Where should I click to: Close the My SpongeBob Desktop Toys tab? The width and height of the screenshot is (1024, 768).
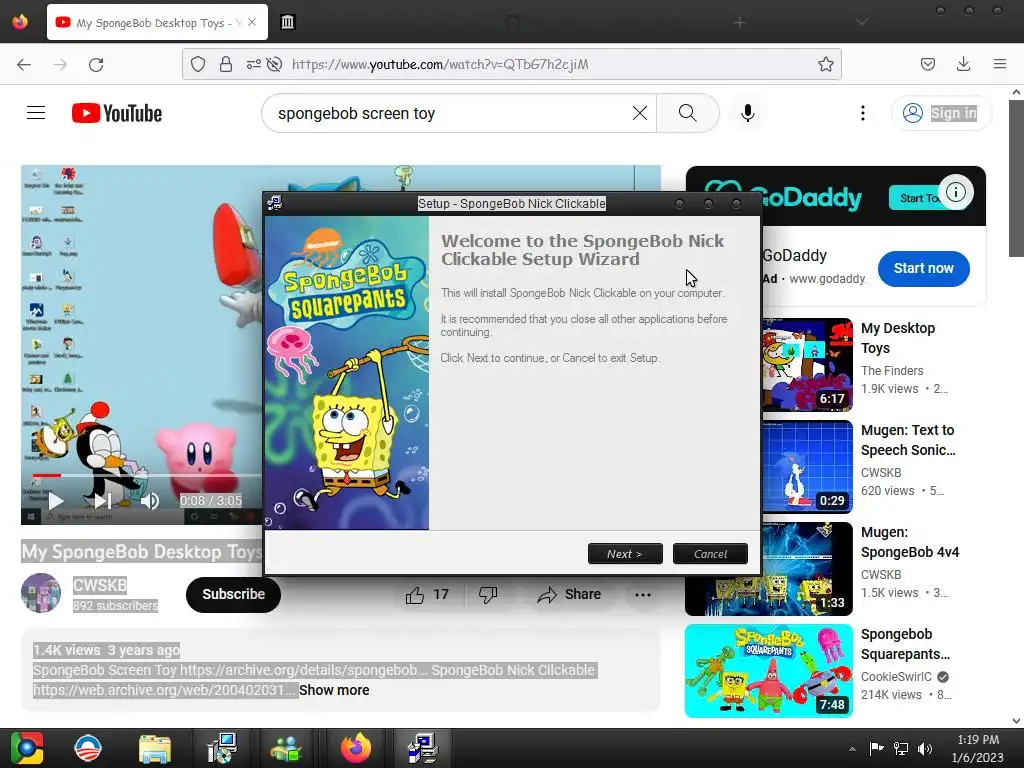(x=252, y=22)
